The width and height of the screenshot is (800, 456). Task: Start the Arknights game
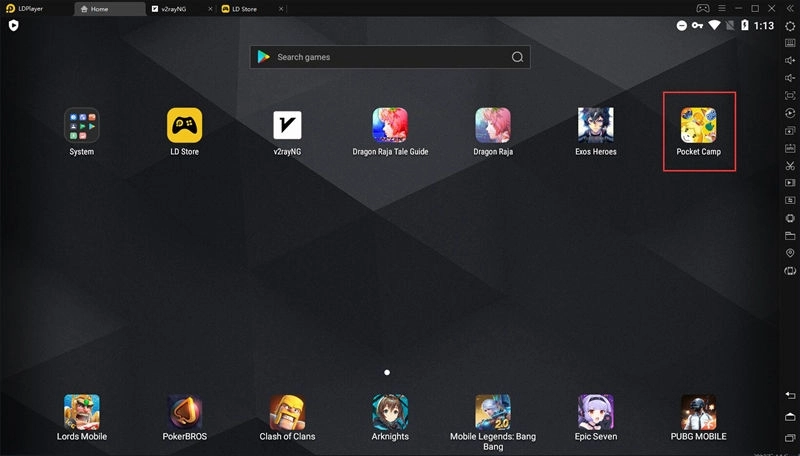point(390,411)
